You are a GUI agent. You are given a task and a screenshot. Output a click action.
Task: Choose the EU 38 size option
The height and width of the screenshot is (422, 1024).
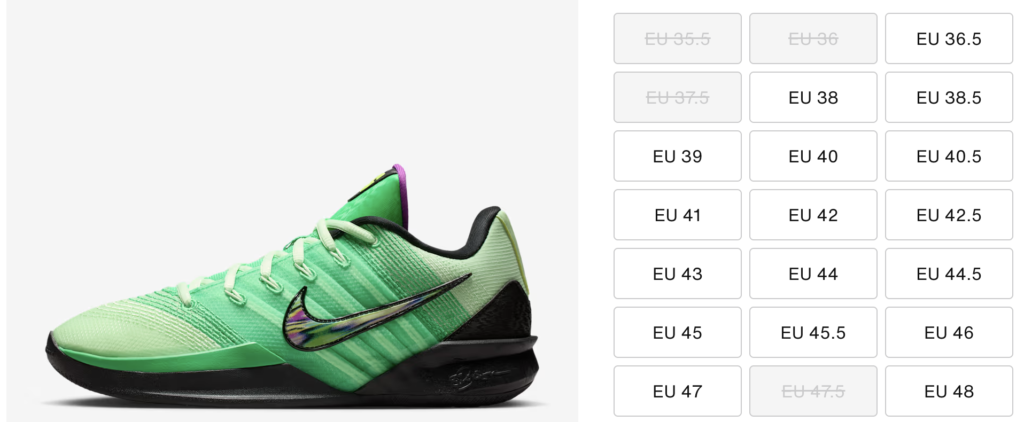click(x=813, y=97)
